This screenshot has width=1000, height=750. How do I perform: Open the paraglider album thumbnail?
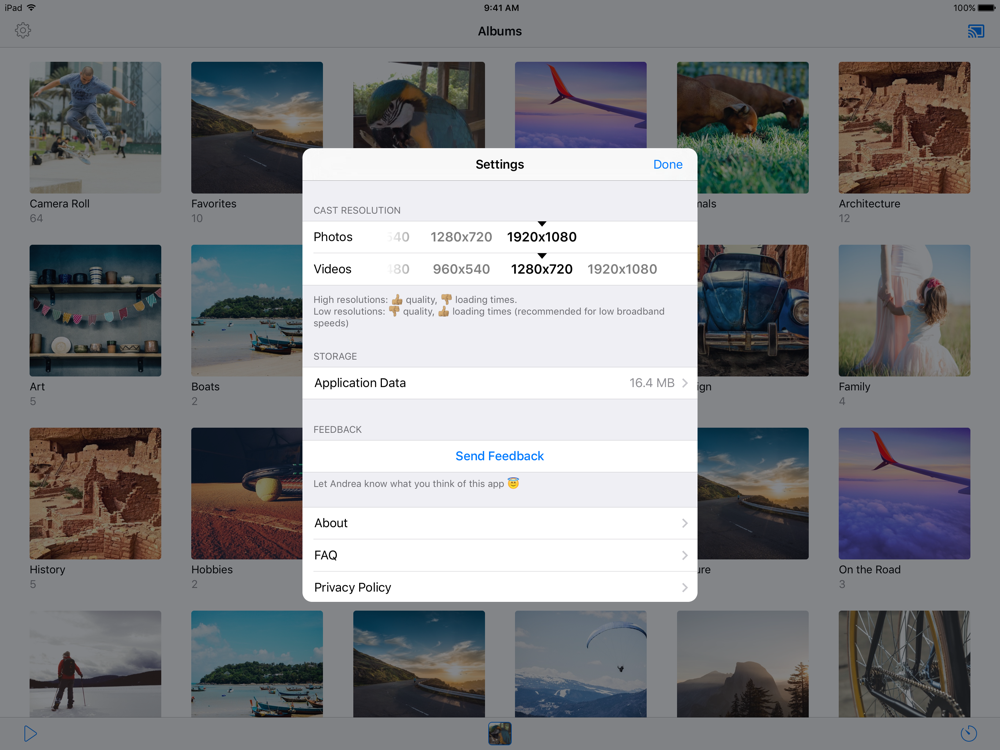[580, 664]
